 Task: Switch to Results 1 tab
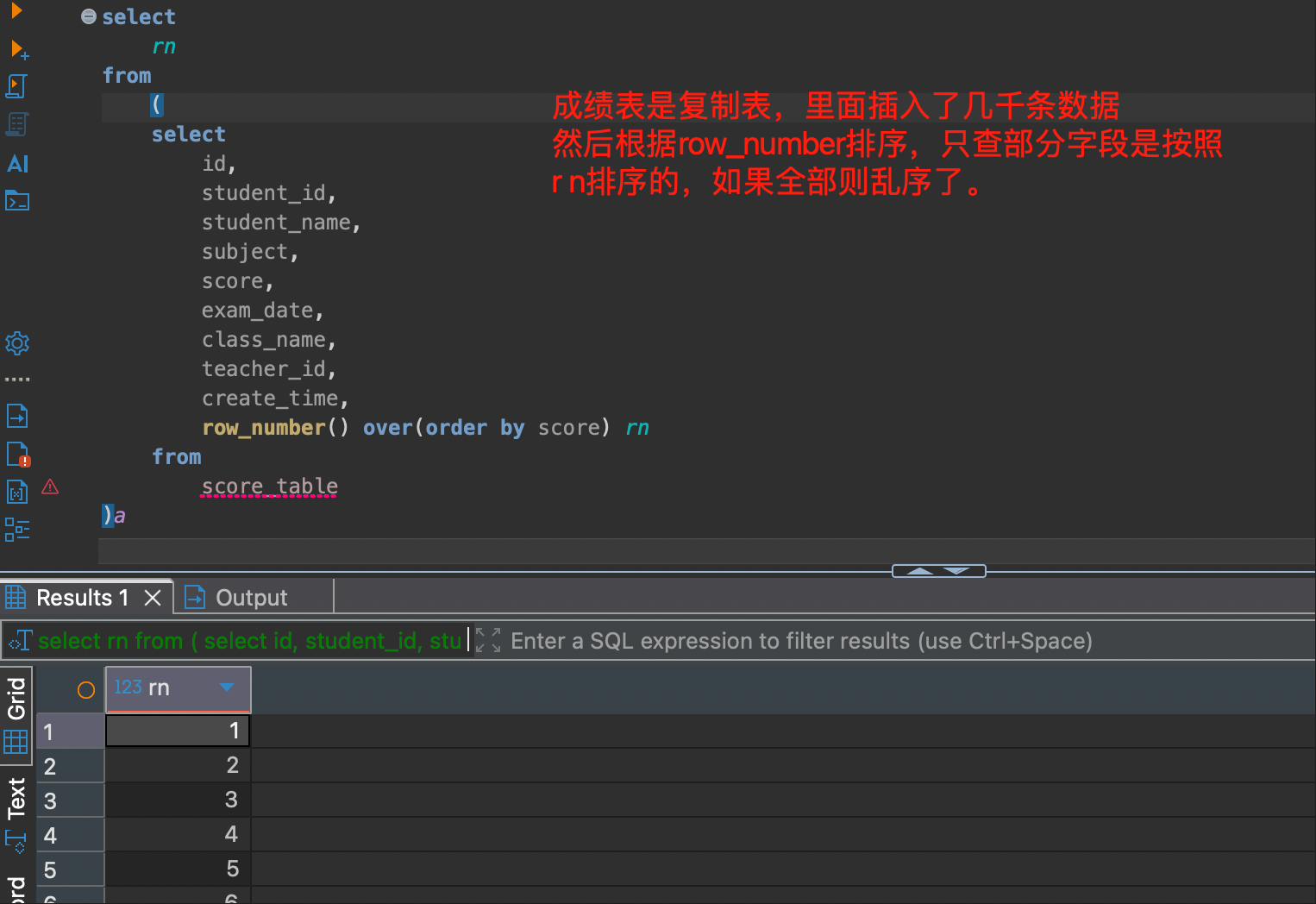click(x=83, y=598)
